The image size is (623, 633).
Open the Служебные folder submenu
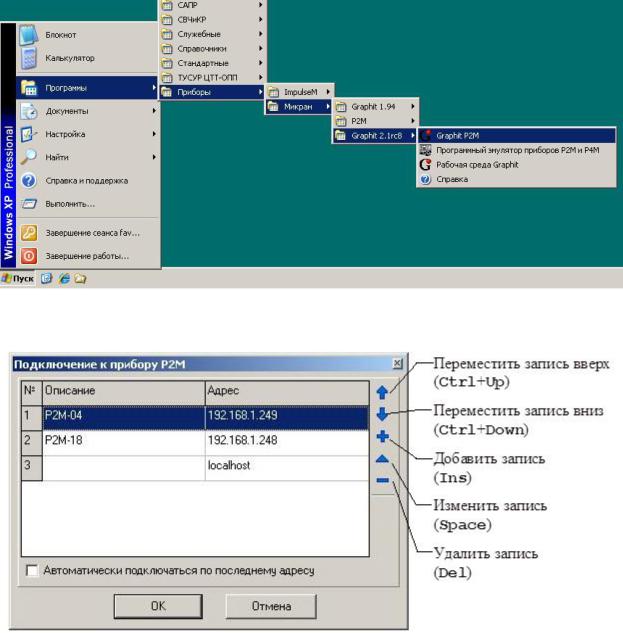212,34
